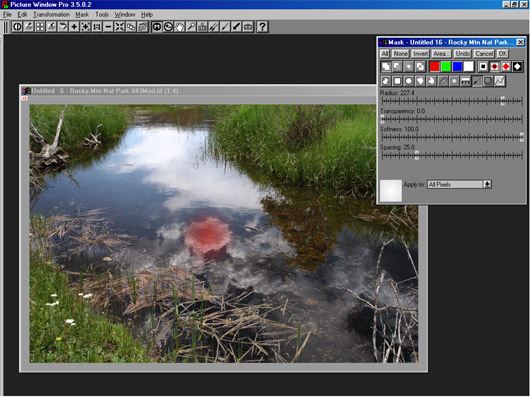
Task: Zoom out with the minus toolbar icon
Action: 108,27
